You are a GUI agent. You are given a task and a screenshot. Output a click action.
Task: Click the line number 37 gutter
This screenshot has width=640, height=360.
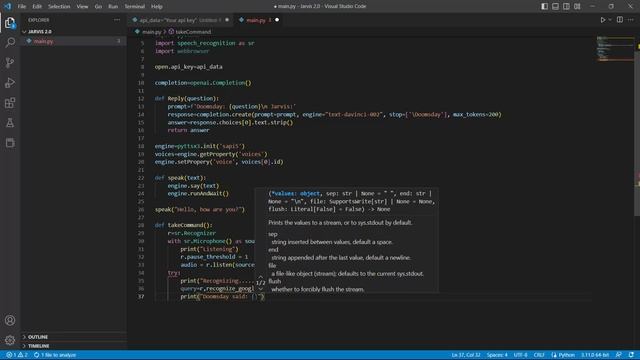click(x=141, y=296)
